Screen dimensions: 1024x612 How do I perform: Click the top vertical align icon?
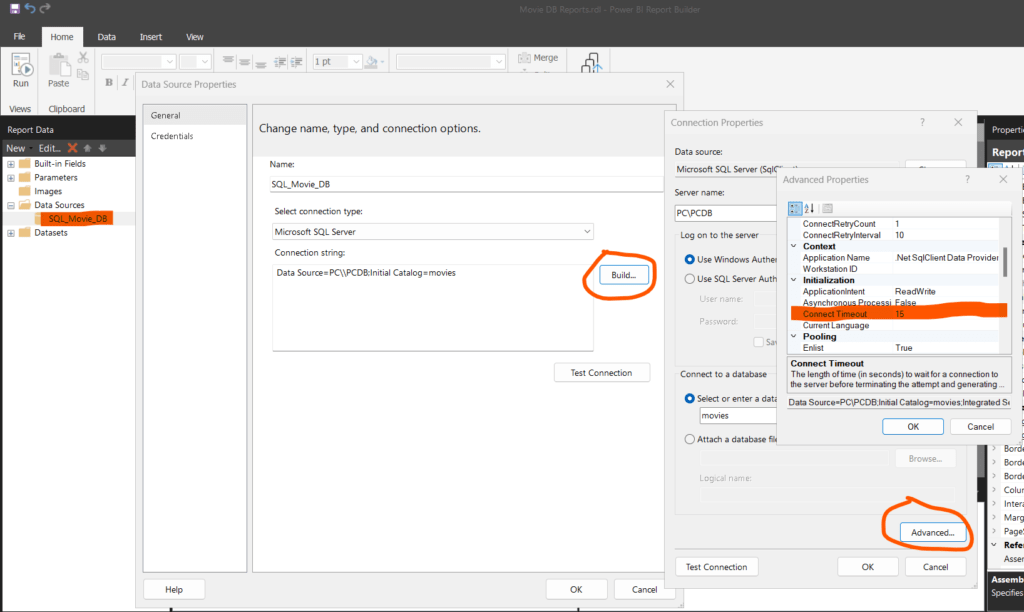(x=228, y=61)
